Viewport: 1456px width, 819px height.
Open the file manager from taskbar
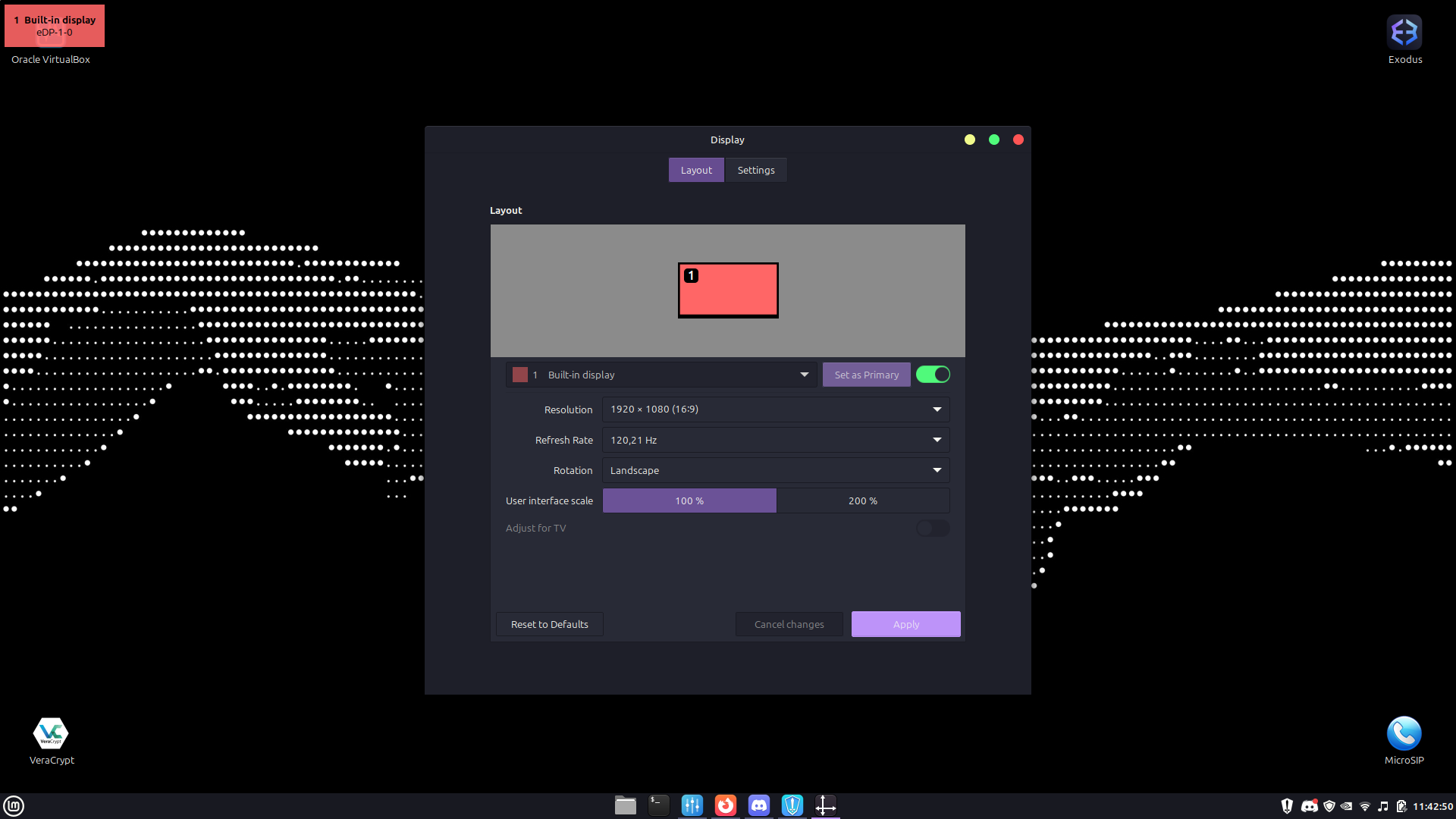(625, 805)
